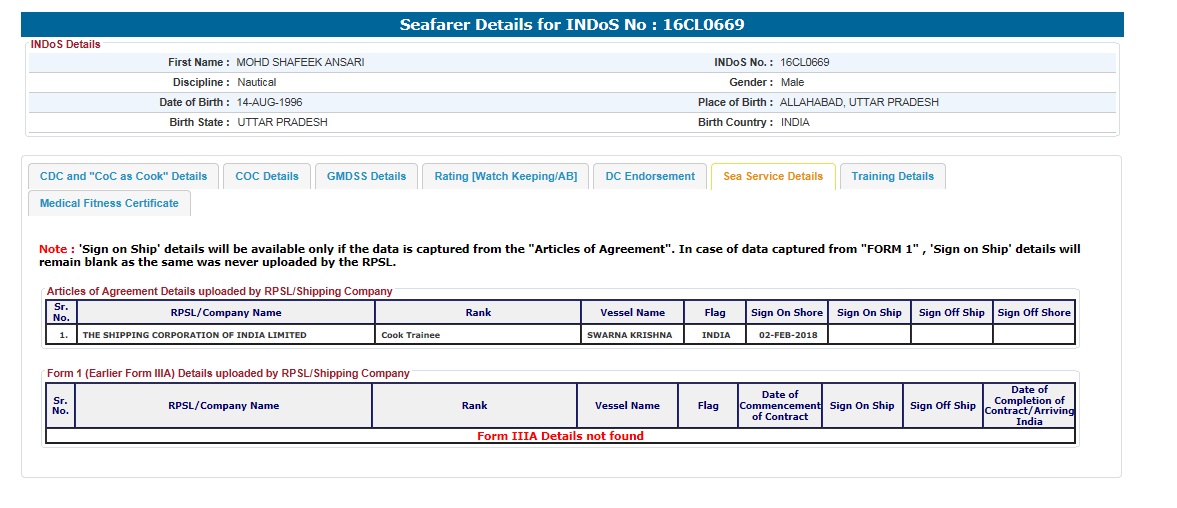Select the GMDSS Details tab
Image resolution: width=1177 pixels, height=508 pixels.
[x=367, y=176]
